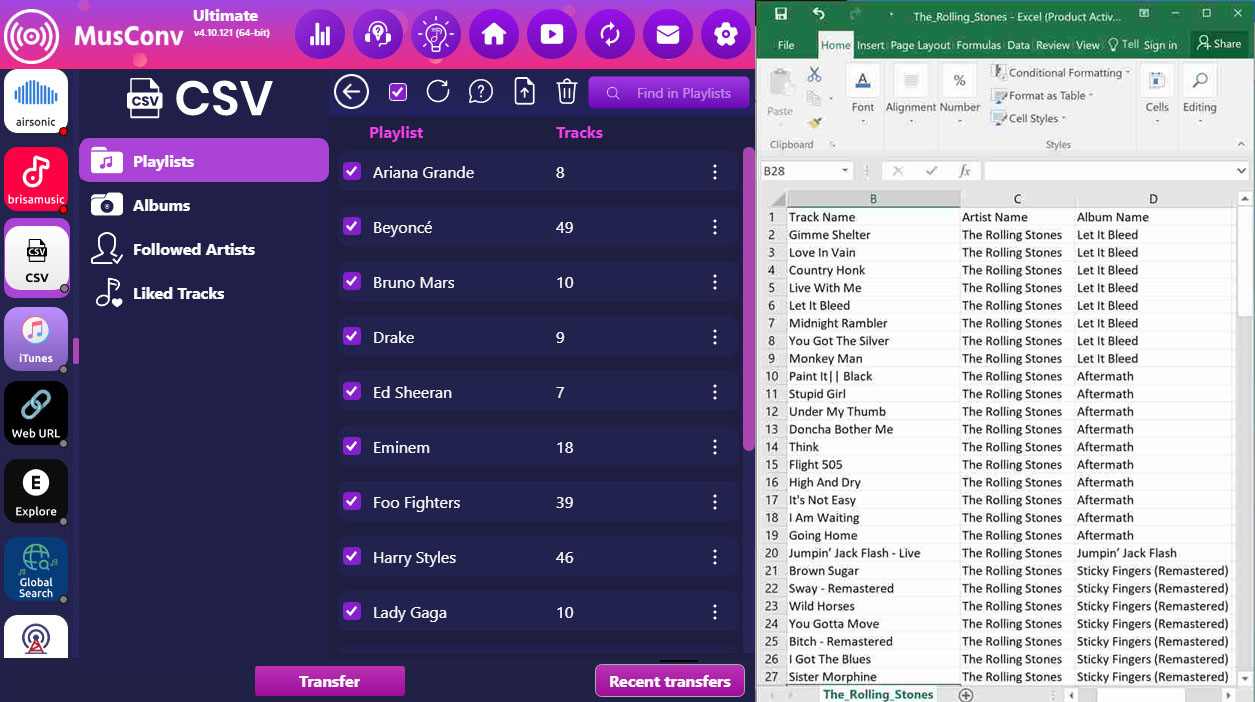Uncheck the Harry Styles playlist checkbox
This screenshot has height=702, width=1255.
351,556
